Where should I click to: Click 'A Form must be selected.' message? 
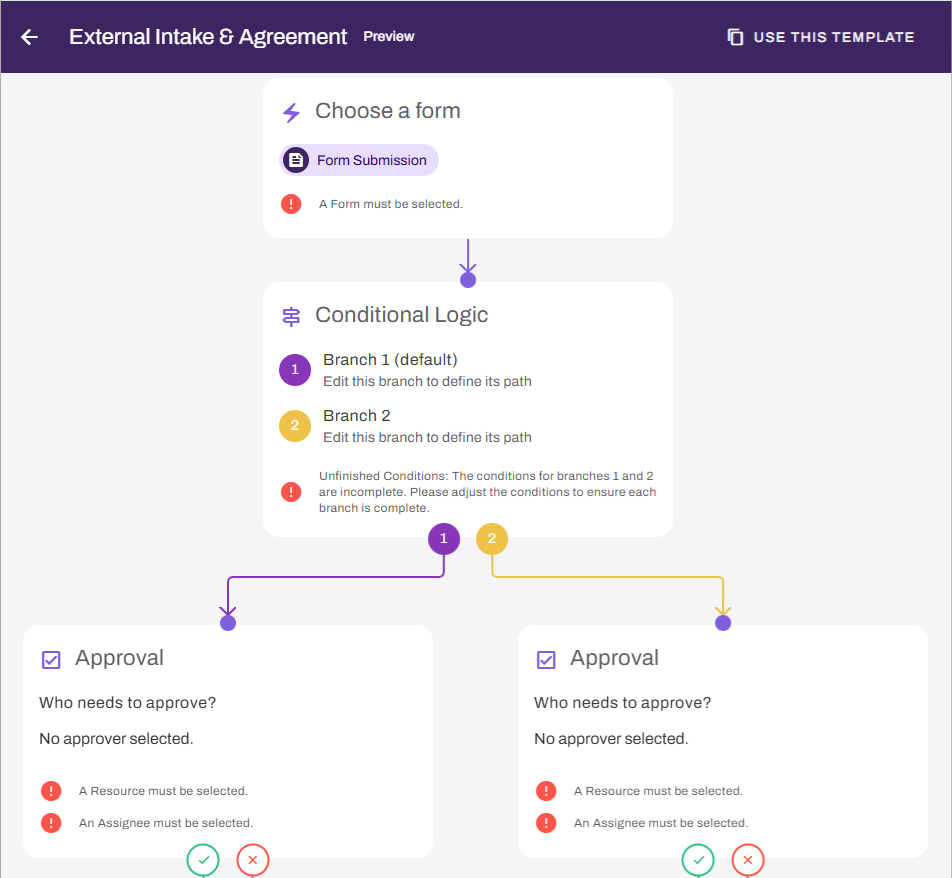391,204
